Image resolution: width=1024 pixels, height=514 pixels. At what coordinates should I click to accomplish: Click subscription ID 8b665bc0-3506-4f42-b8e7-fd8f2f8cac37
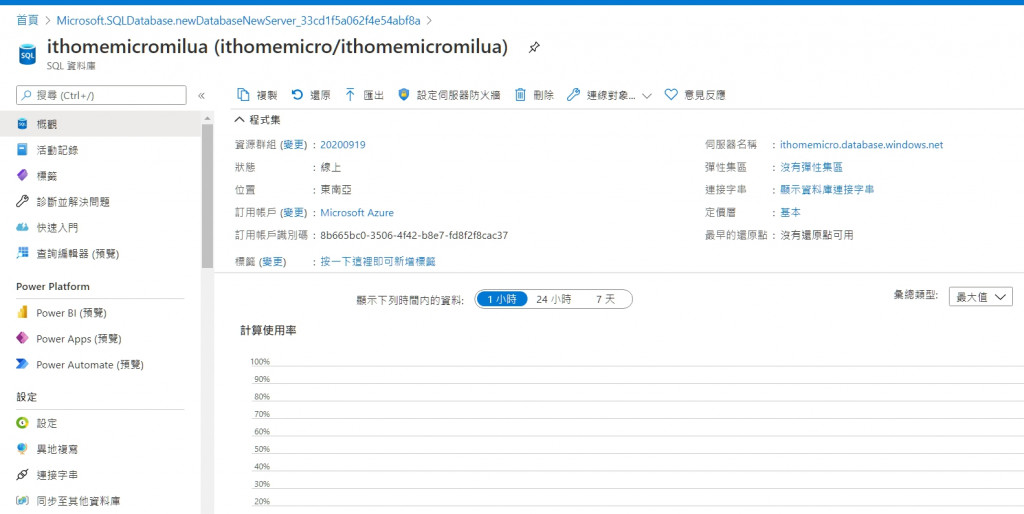(x=414, y=235)
